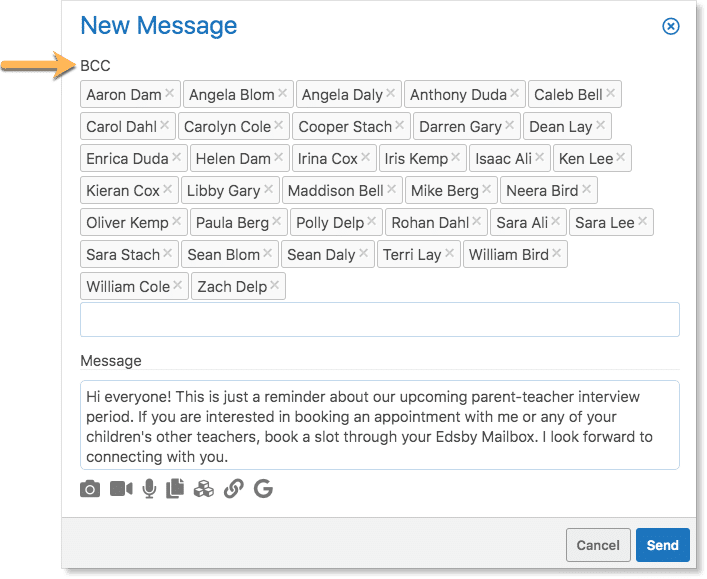Select the Cooper Stach name text

[345, 127]
